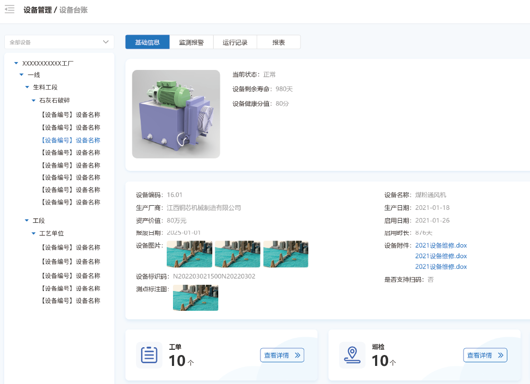
Task: Go to 设备管理 in the breadcrumb
Action: (38, 10)
